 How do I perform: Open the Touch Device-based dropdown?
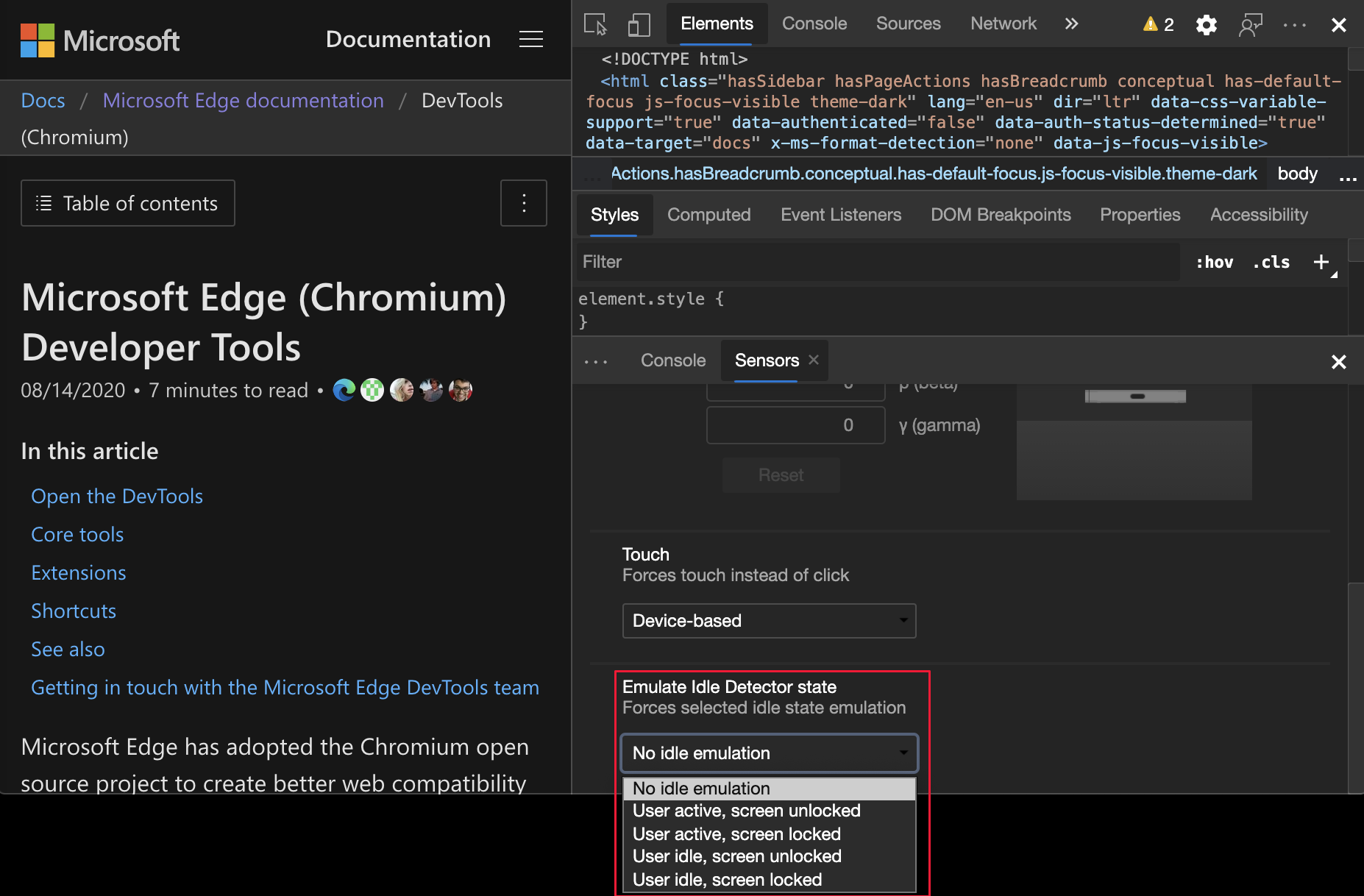(x=769, y=621)
